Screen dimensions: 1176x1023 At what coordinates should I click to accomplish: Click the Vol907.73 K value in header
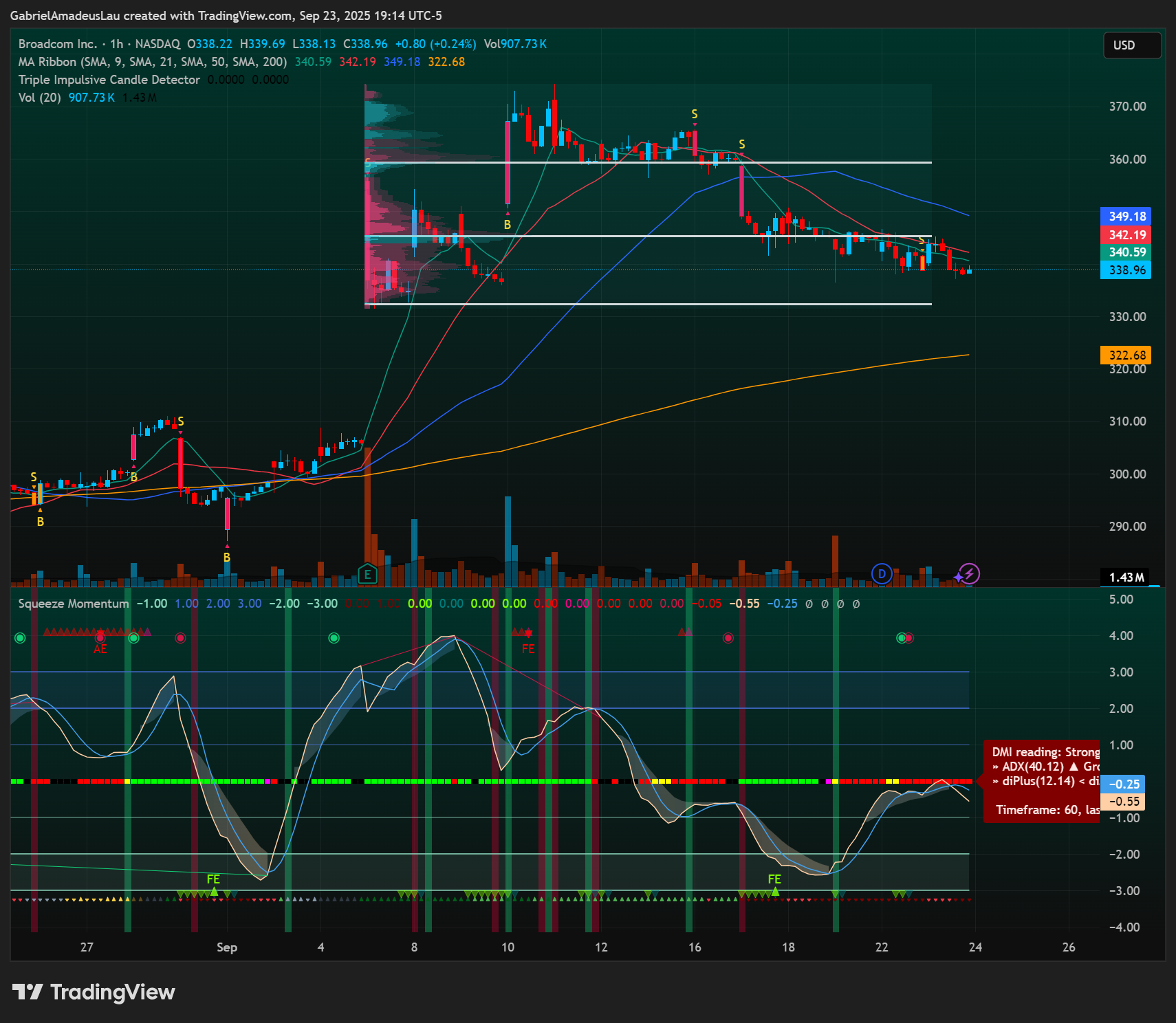(515, 44)
